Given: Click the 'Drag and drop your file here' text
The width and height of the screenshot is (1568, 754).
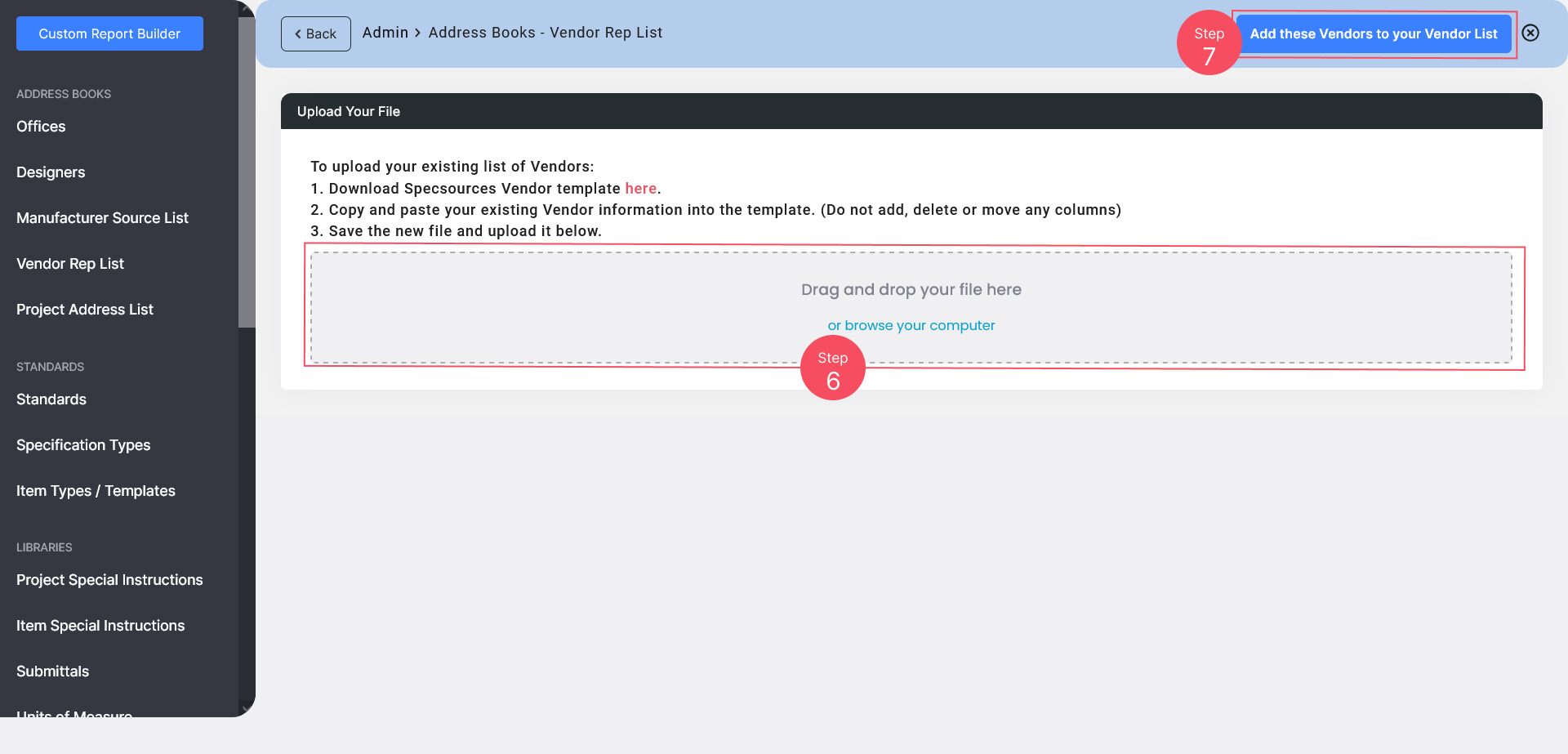Looking at the screenshot, I should point(911,289).
